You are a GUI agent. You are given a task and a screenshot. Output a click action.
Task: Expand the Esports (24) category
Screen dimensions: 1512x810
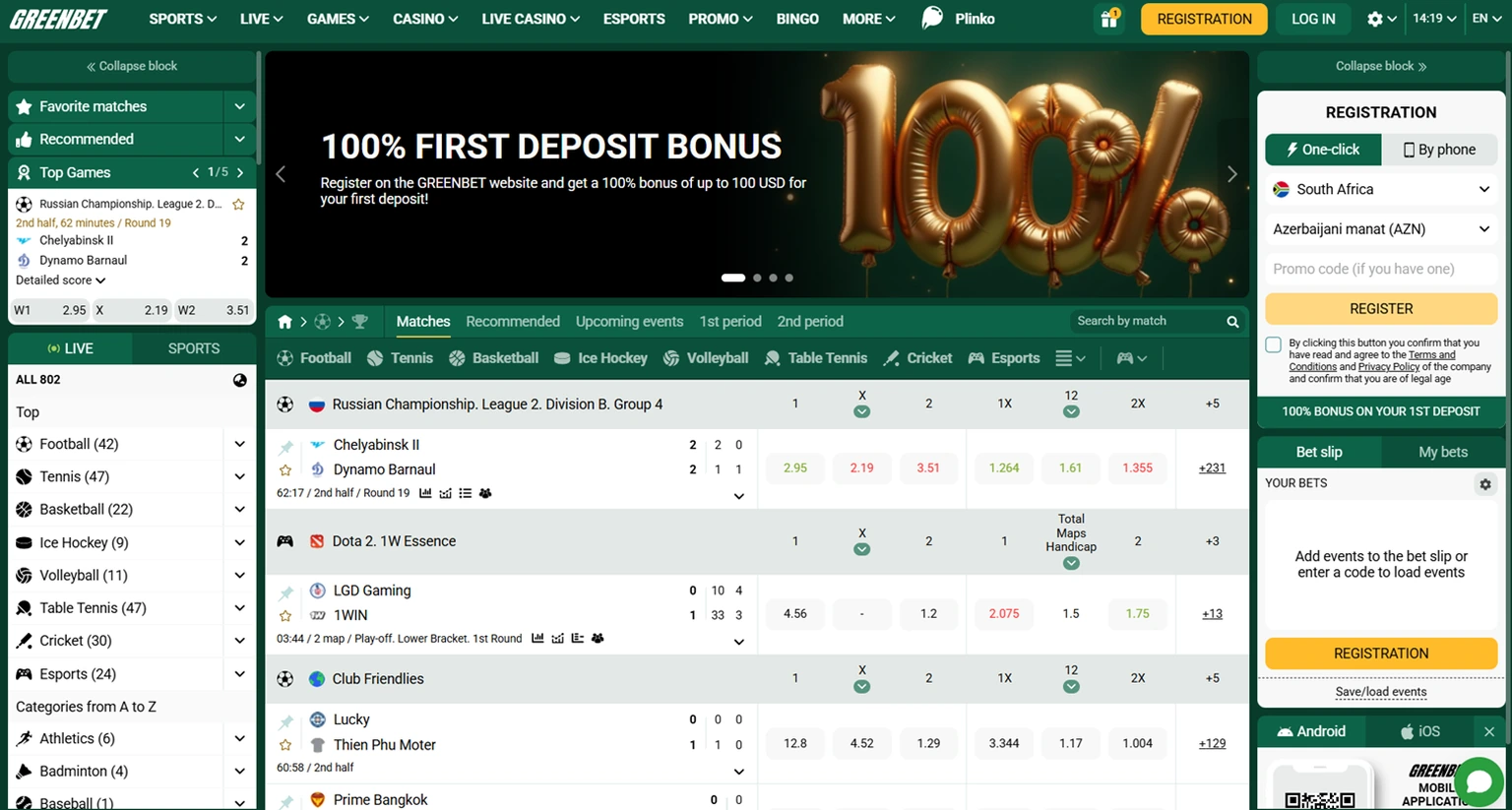(239, 674)
